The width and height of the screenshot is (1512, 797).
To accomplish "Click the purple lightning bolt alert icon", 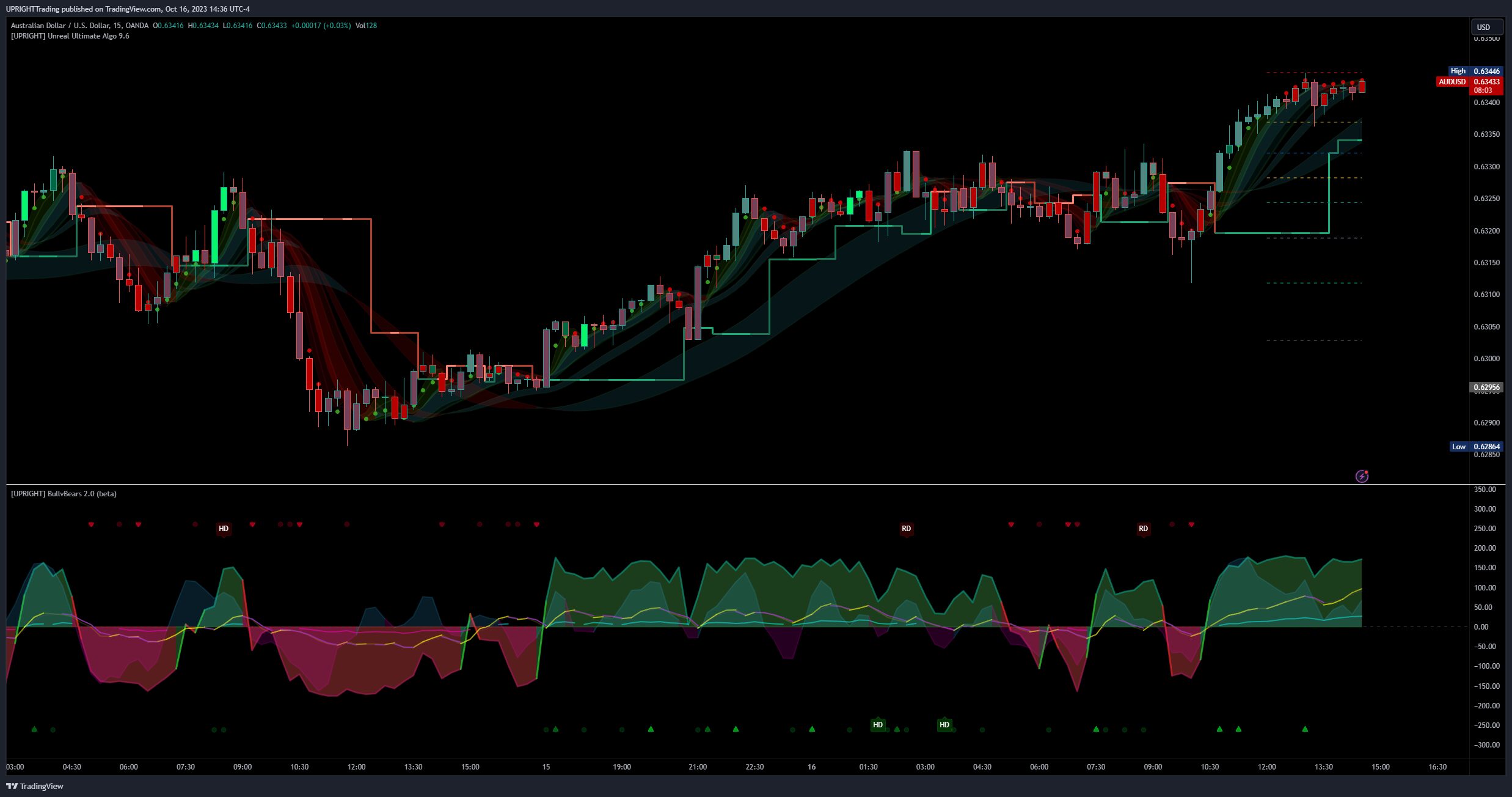I will click(x=1362, y=476).
